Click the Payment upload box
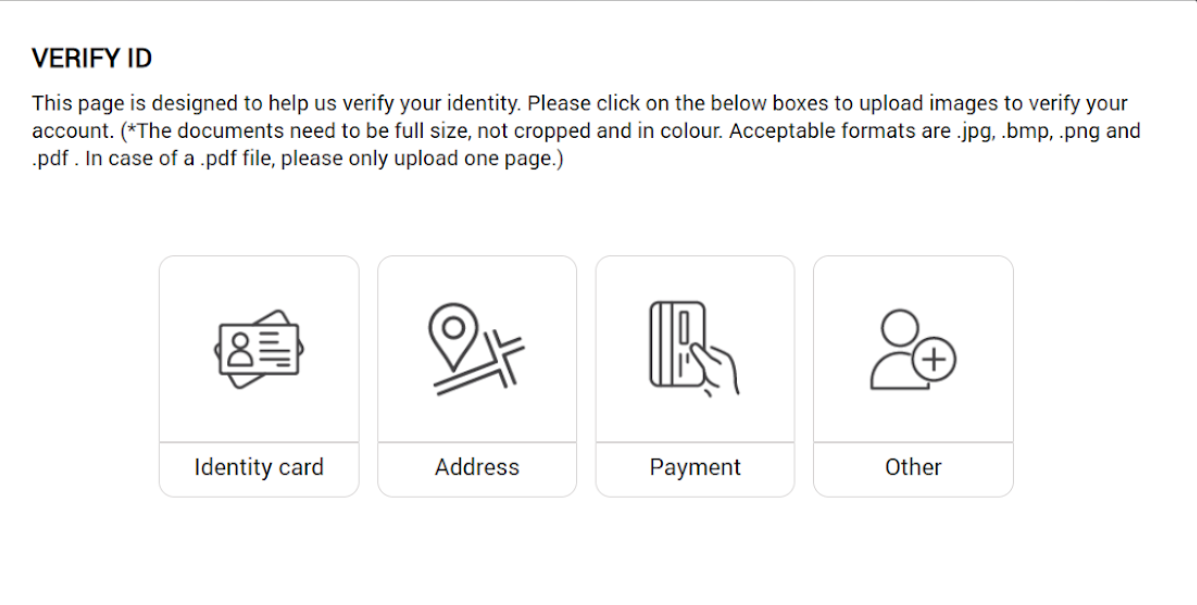 coord(695,376)
